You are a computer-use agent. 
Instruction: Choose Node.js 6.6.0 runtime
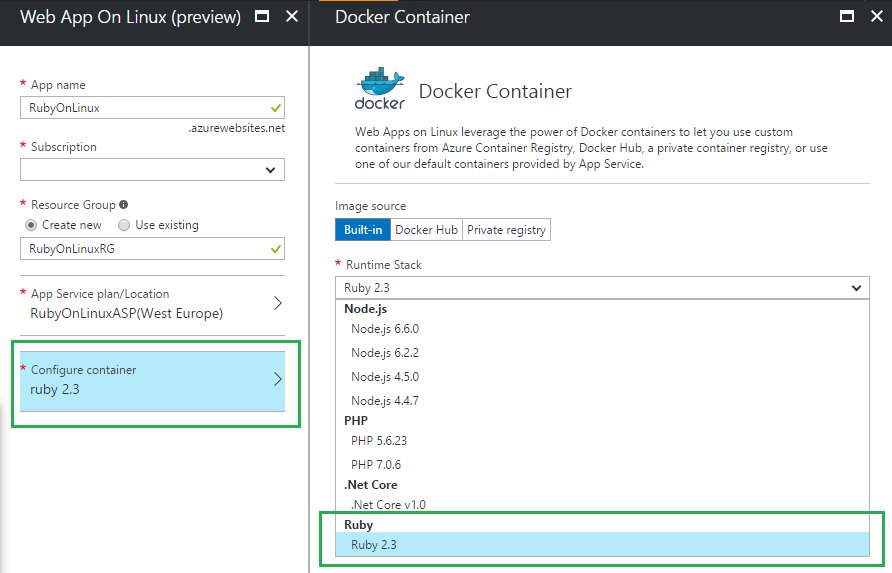coord(602,329)
